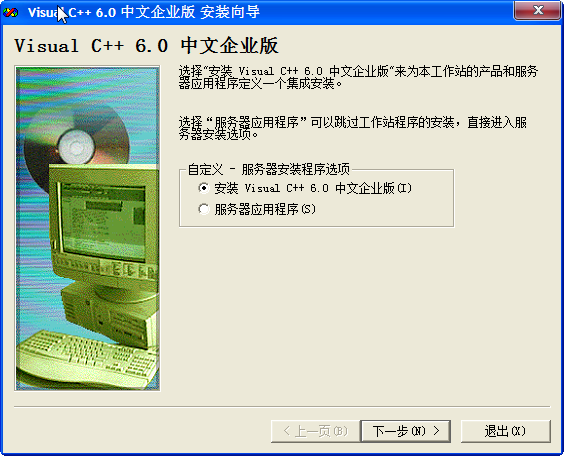Quit setup using the 退出(X) button

(x=505, y=431)
